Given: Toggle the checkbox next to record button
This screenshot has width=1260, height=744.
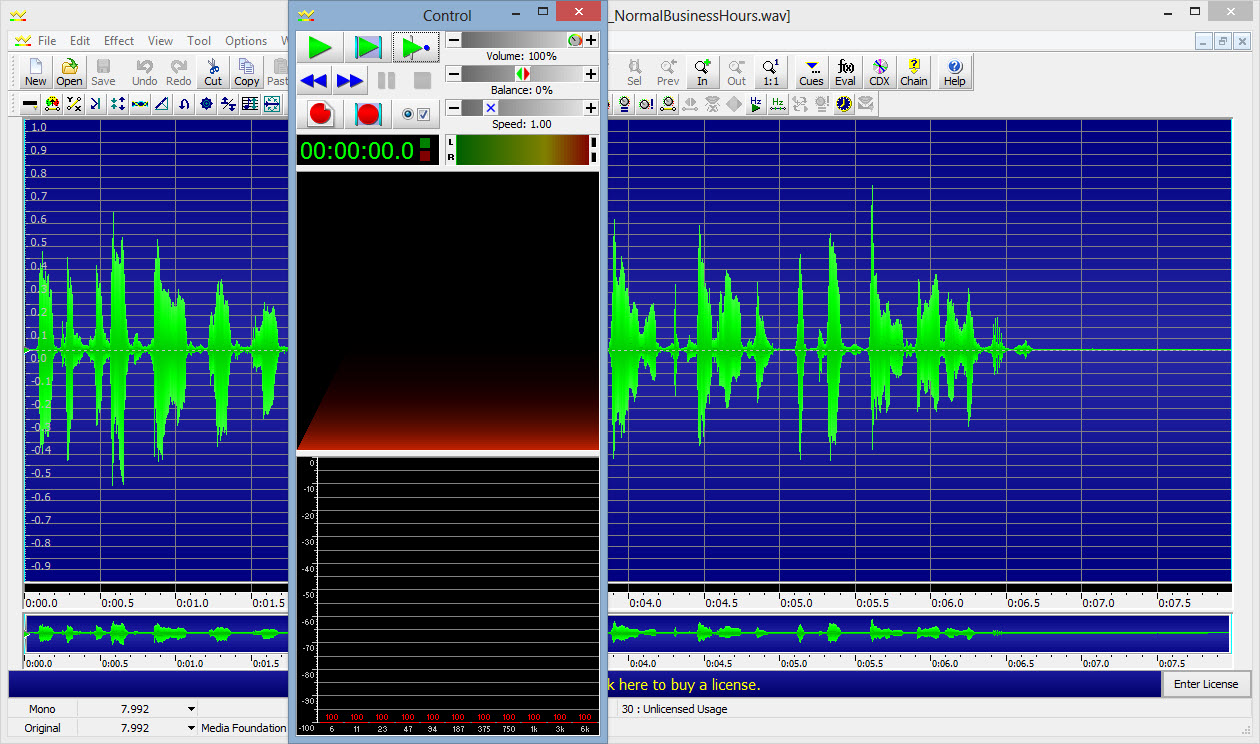Looking at the screenshot, I should tap(423, 114).
